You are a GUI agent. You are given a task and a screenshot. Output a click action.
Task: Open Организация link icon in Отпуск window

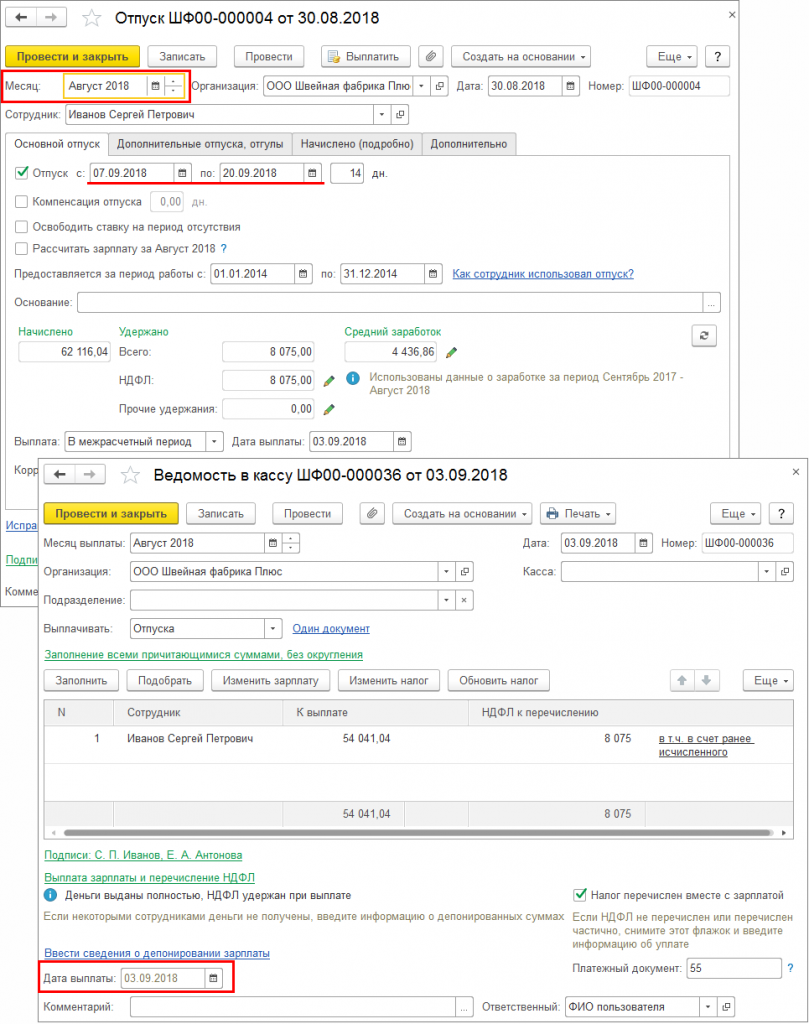tap(439, 86)
